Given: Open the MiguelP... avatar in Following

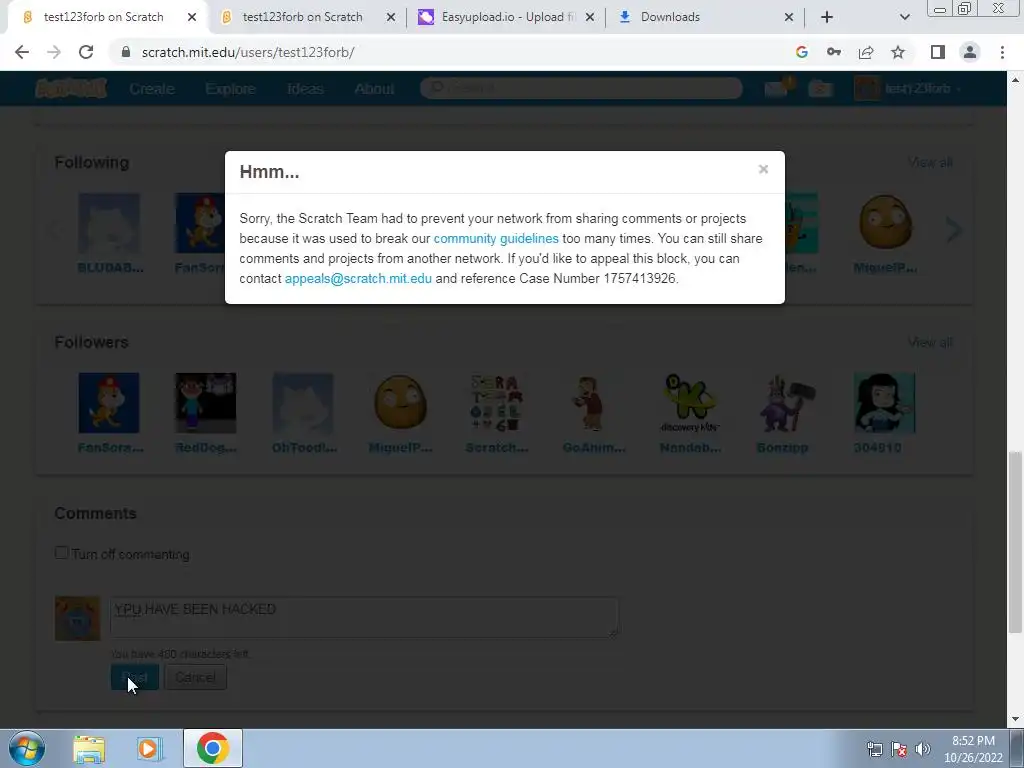Looking at the screenshot, I should (885, 223).
